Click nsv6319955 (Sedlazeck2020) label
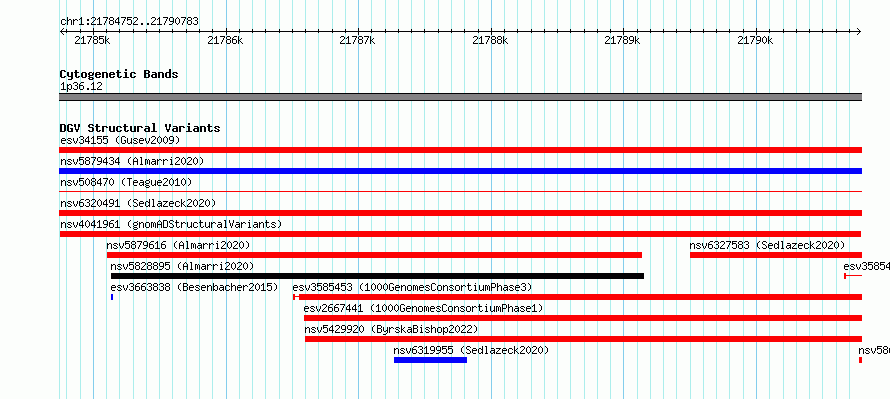Screen dimensions: 890x399 coord(471,350)
